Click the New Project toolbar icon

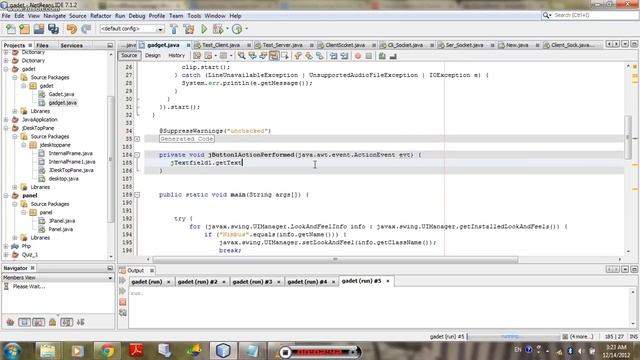pos(24,29)
